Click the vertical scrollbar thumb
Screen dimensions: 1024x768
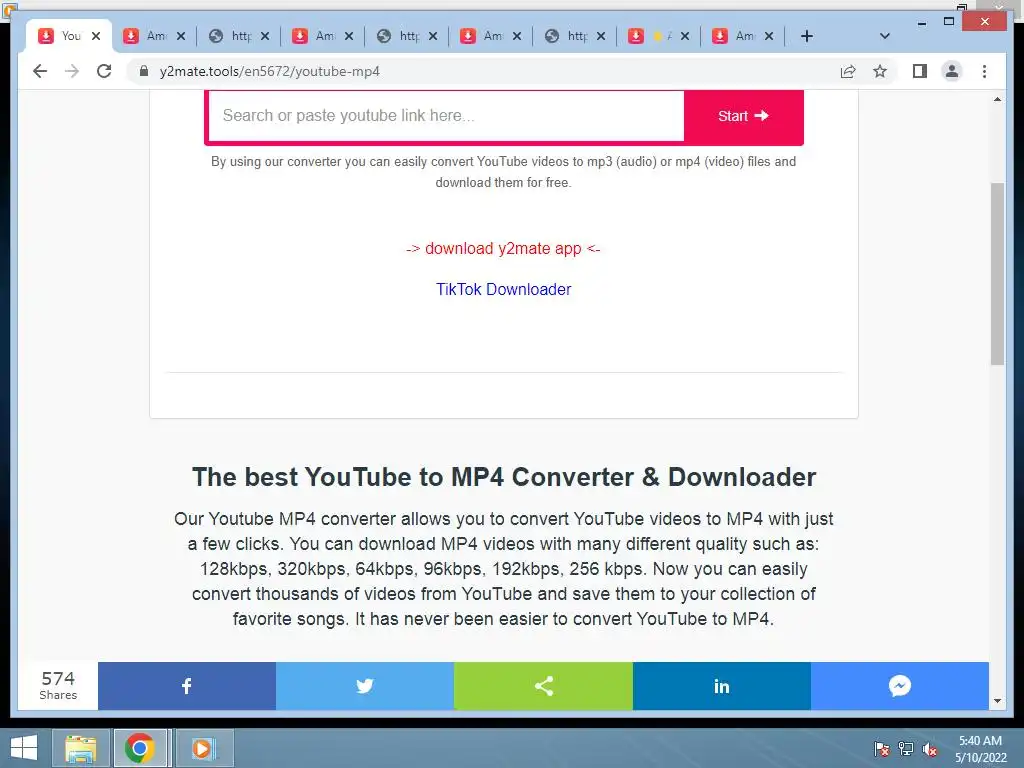point(997,274)
